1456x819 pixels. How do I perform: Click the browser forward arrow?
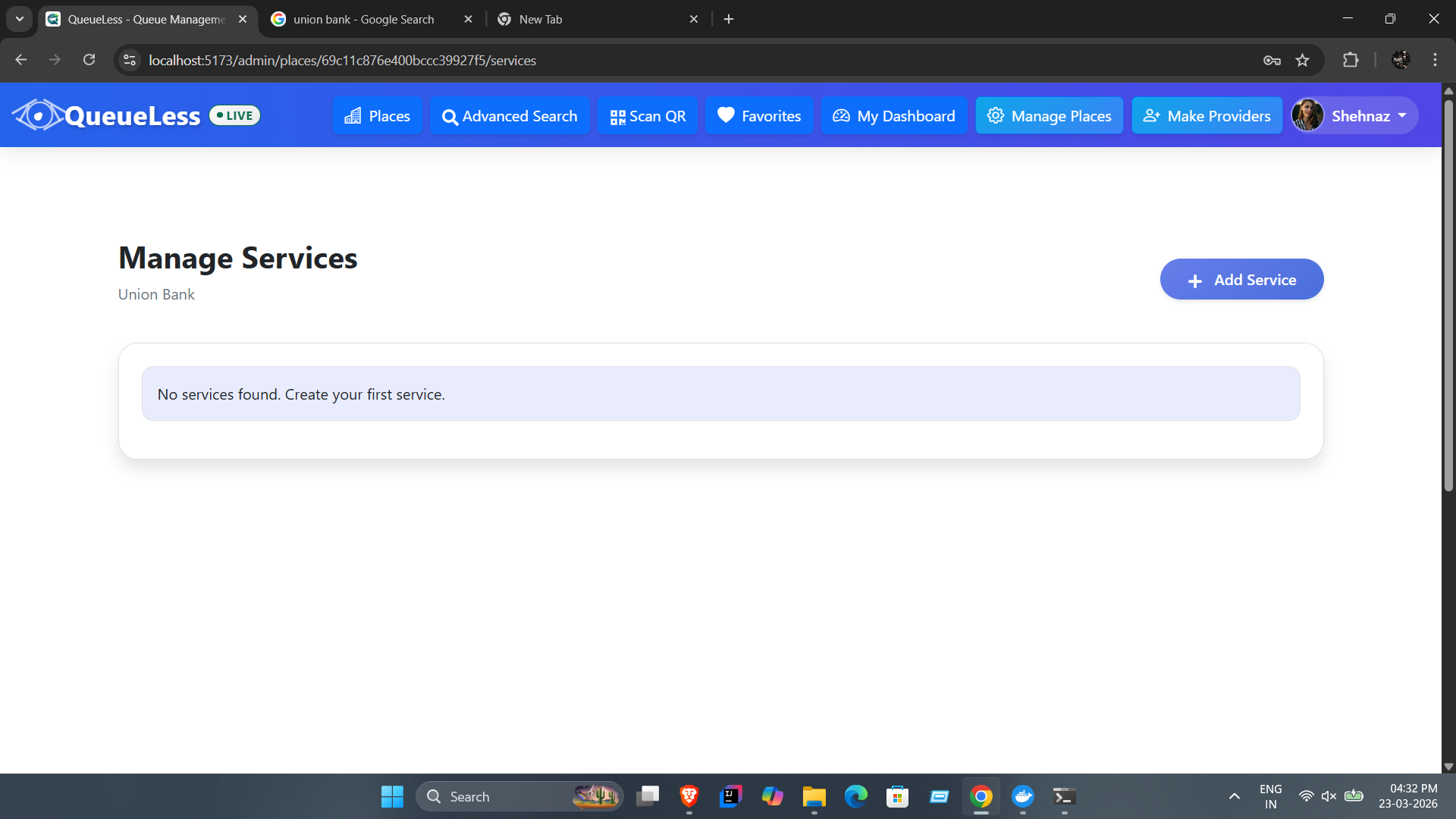(x=55, y=60)
